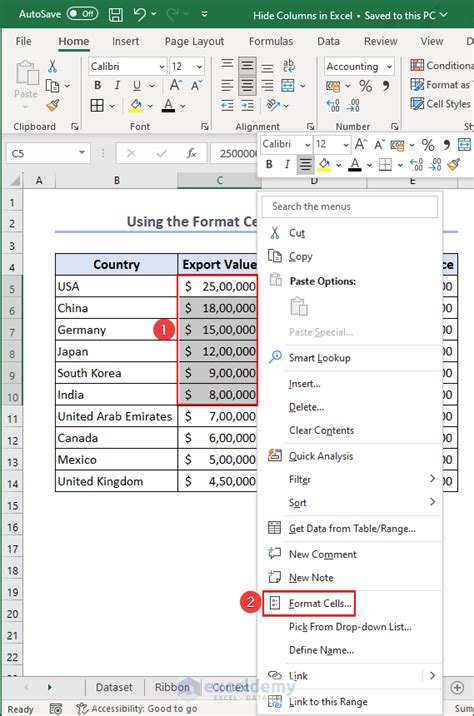This screenshot has width=474, height=716.
Task: Open the ribbon Borders dropdown arrow
Action: click(x=112, y=106)
